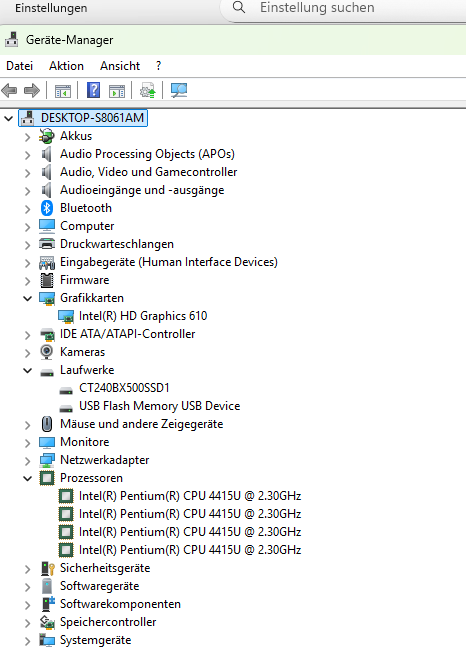Viewport: 466px width, 650px height.
Task: Select the Speichercontroller label
Action: (108, 622)
